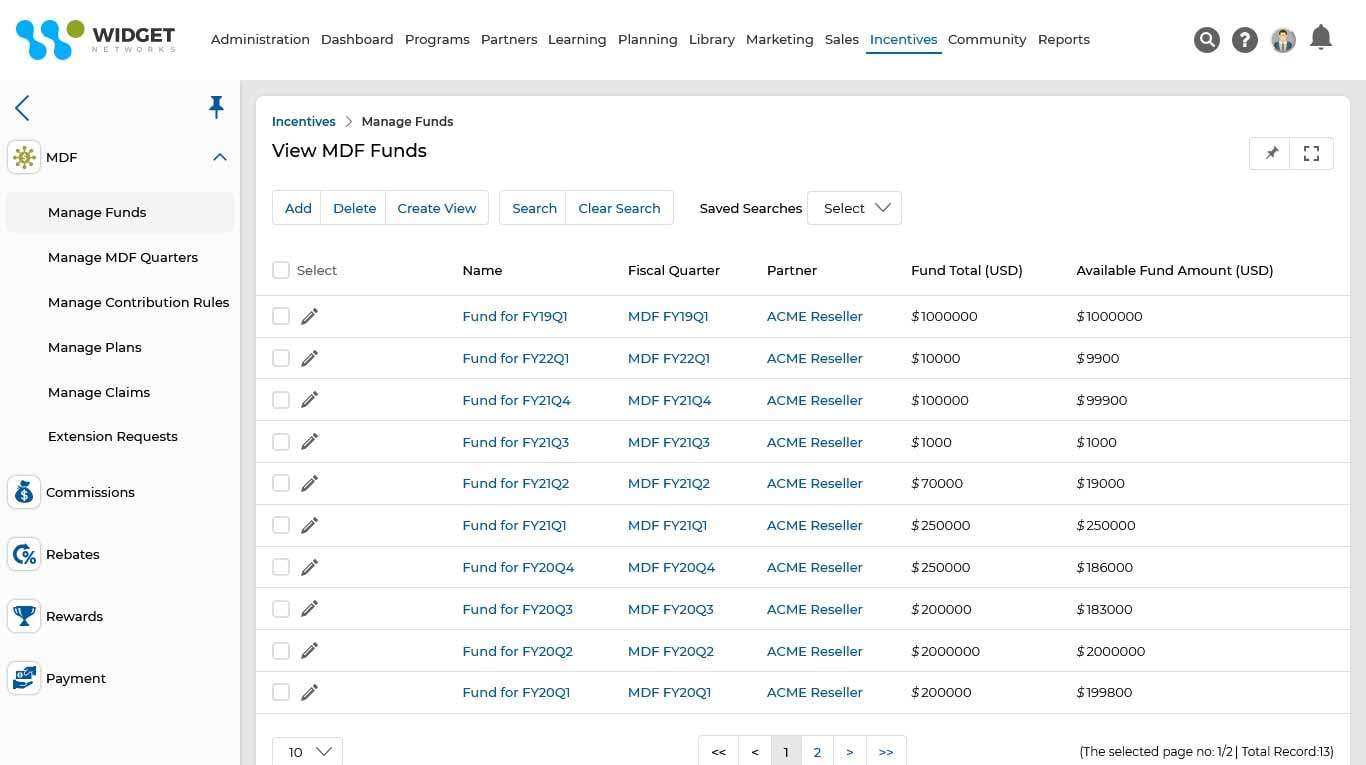The image size is (1366, 765).
Task: Open the Payment icon in the sidebar
Action: coord(24,678)
